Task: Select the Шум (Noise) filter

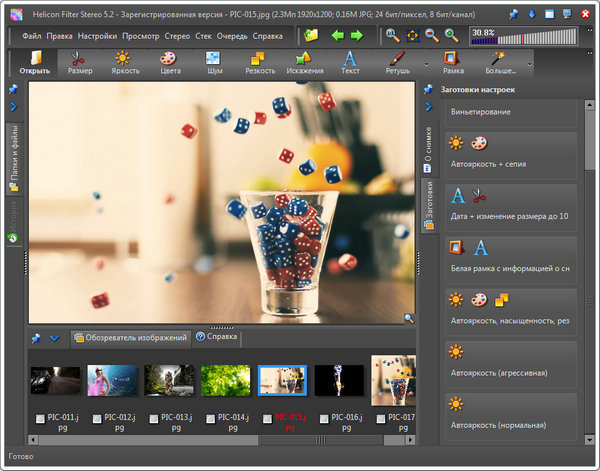Action: [x=215, y=62]
